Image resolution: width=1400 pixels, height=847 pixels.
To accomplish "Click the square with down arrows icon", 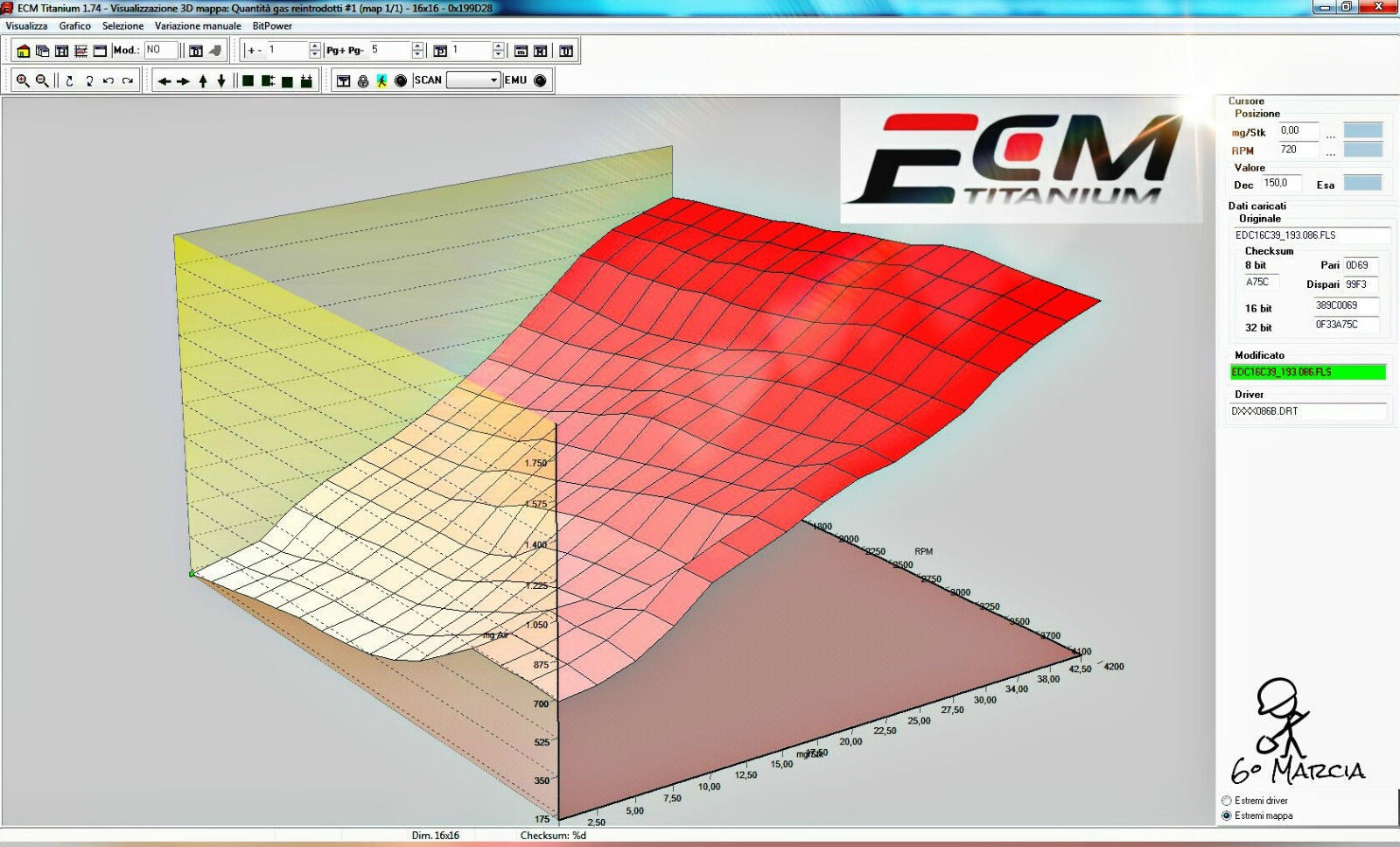I will point(306,80).
